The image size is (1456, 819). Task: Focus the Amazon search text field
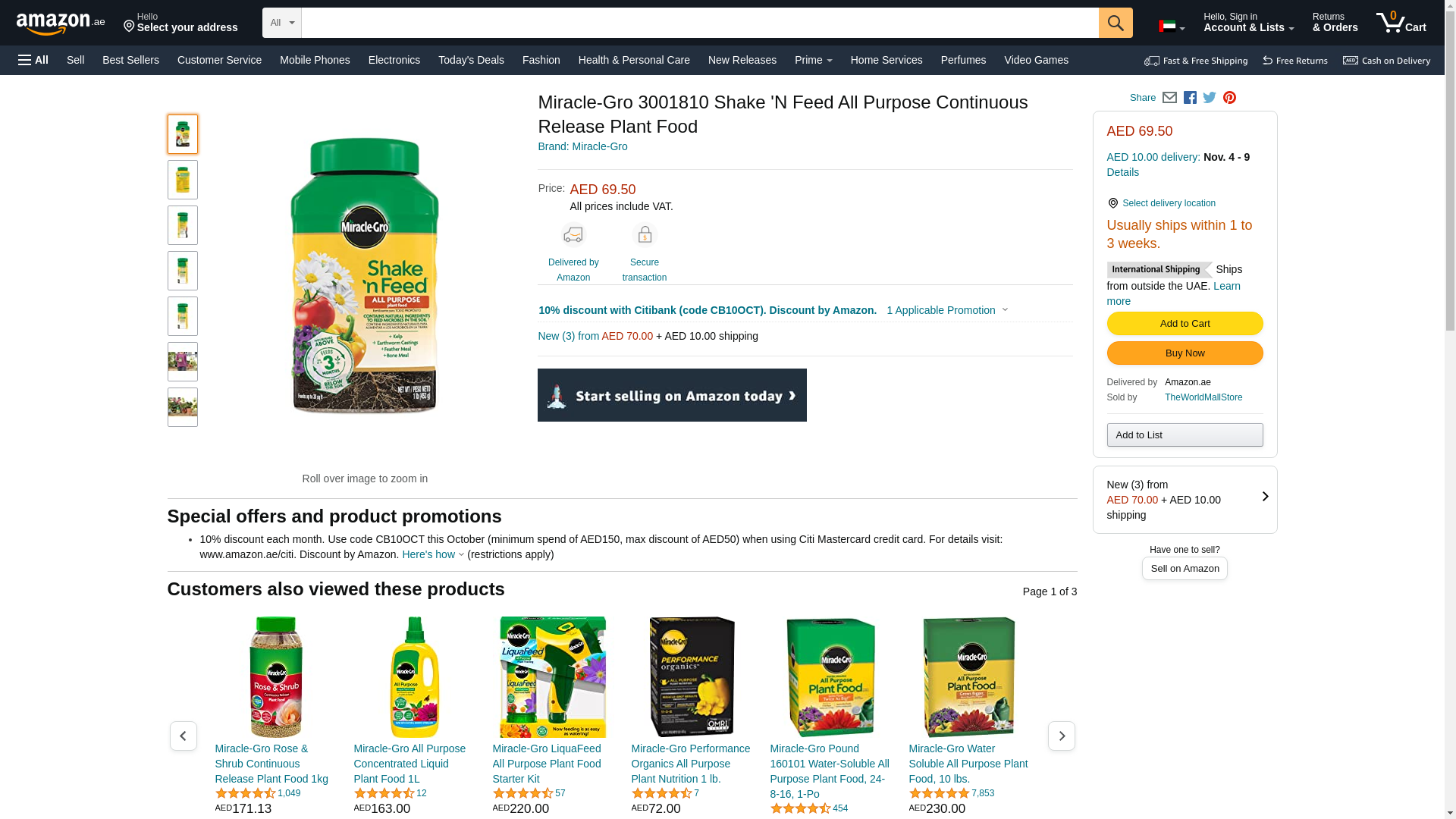coord(700,23)
